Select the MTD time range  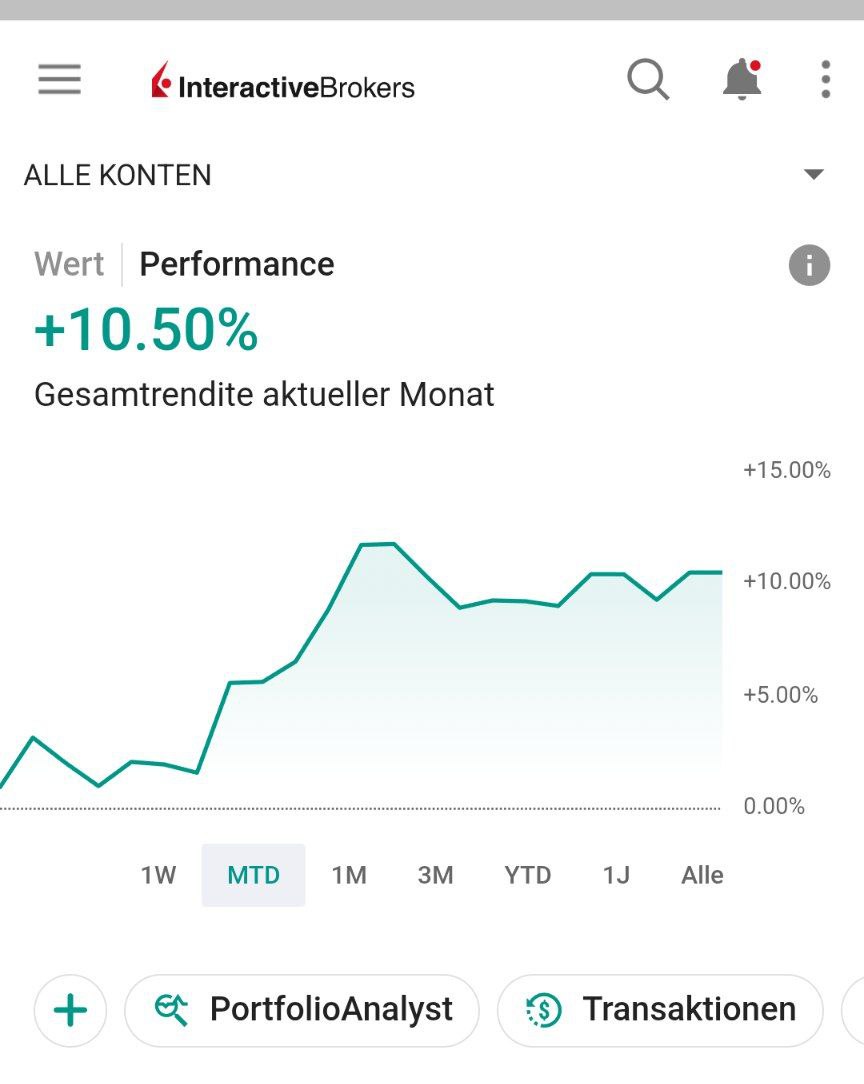tap(253, 875)
